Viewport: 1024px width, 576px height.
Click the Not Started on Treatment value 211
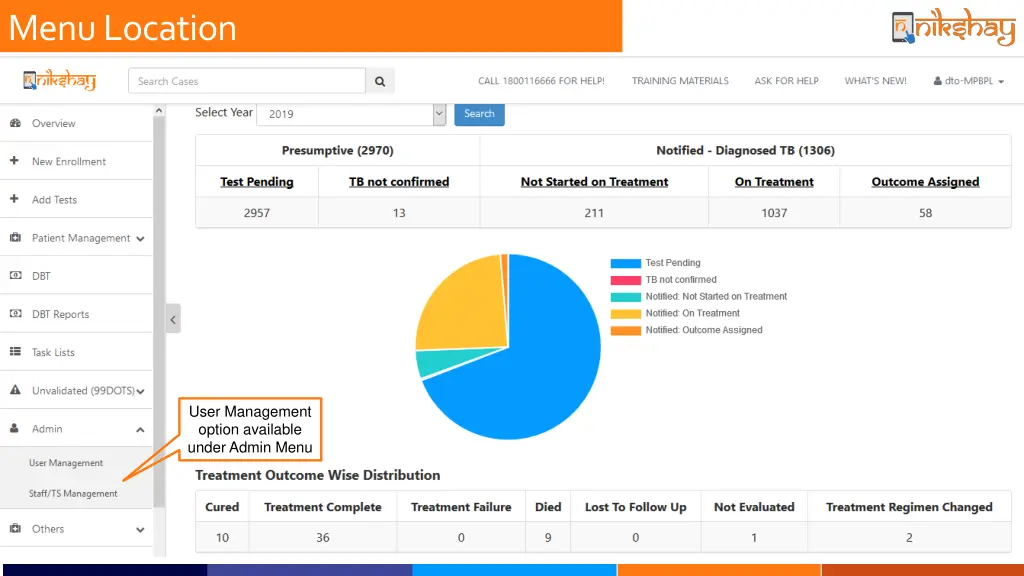[x=594, y=213]
